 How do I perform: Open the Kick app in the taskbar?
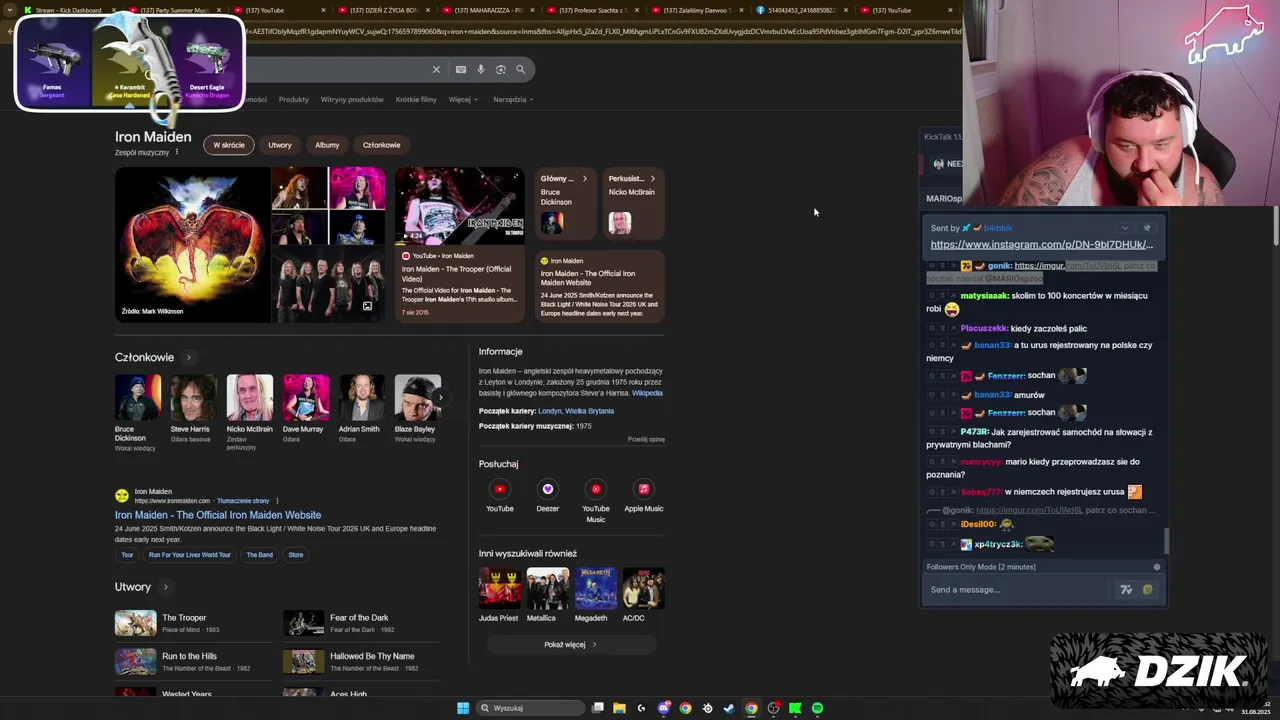(x=795, y=708)
